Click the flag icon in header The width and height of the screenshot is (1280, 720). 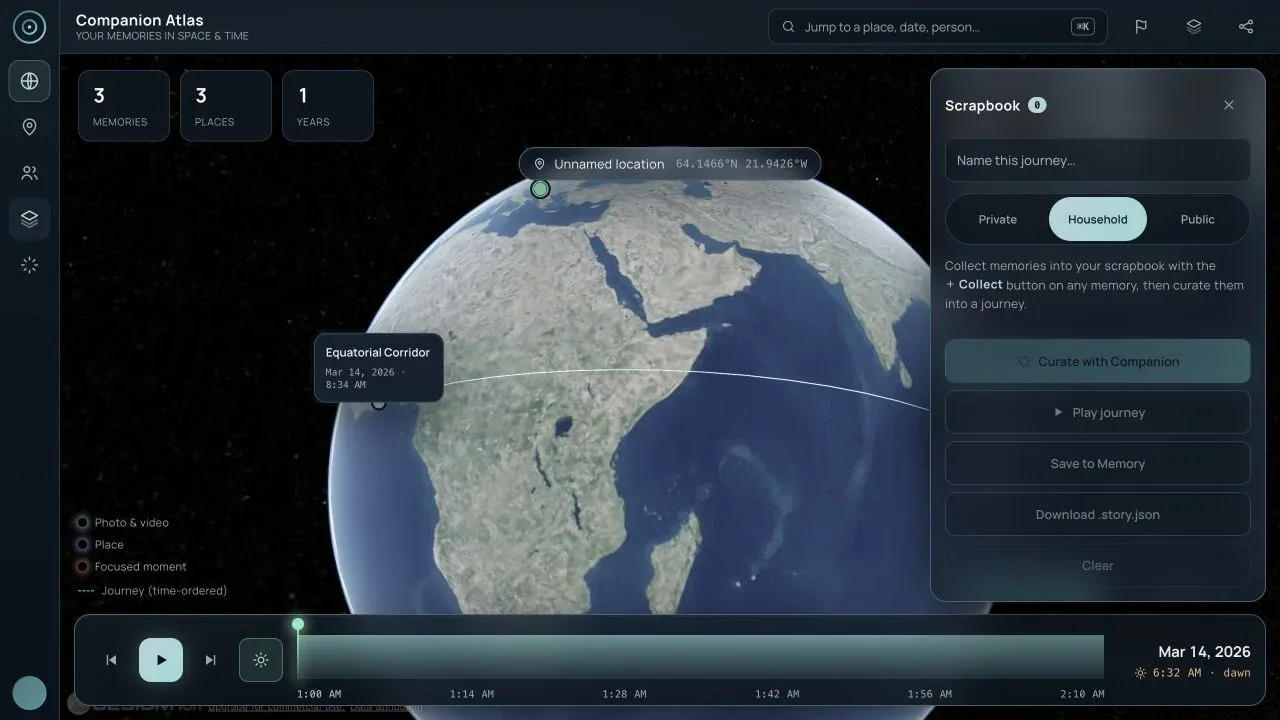click(x=1141, y=27)
